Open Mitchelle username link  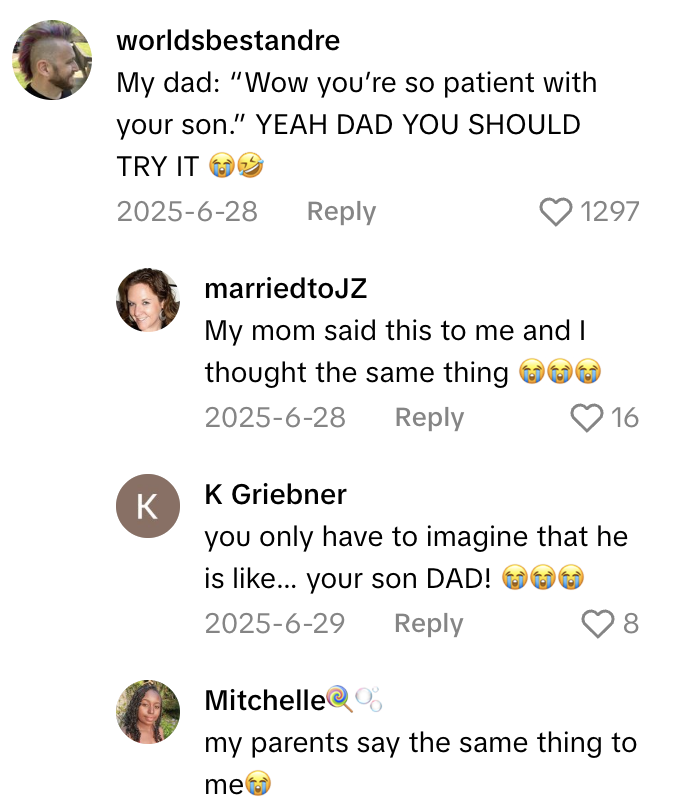pyautogui.click(x=265, y=701)
